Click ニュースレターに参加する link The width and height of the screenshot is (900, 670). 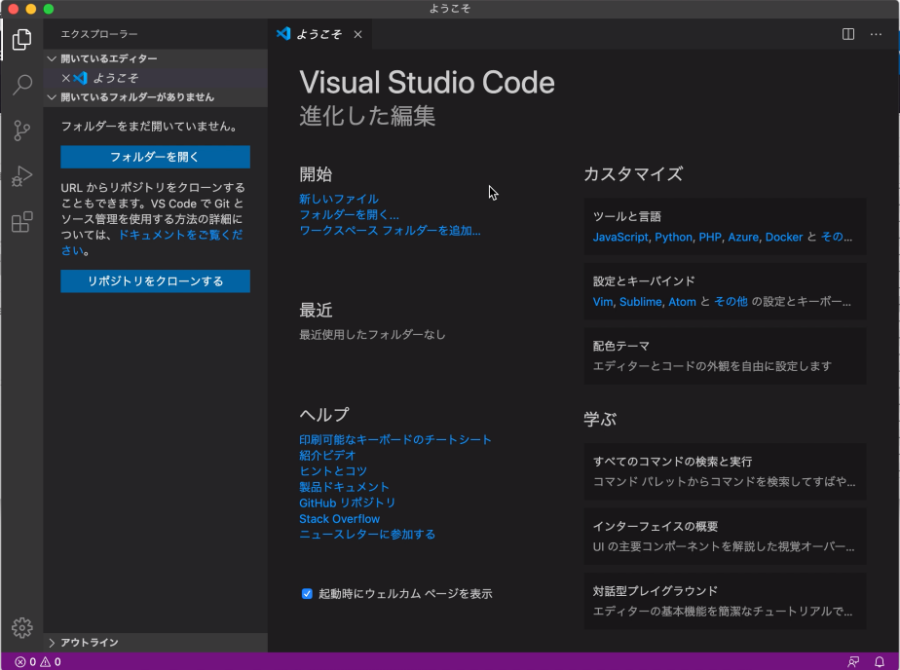click(x=367, y=535)
